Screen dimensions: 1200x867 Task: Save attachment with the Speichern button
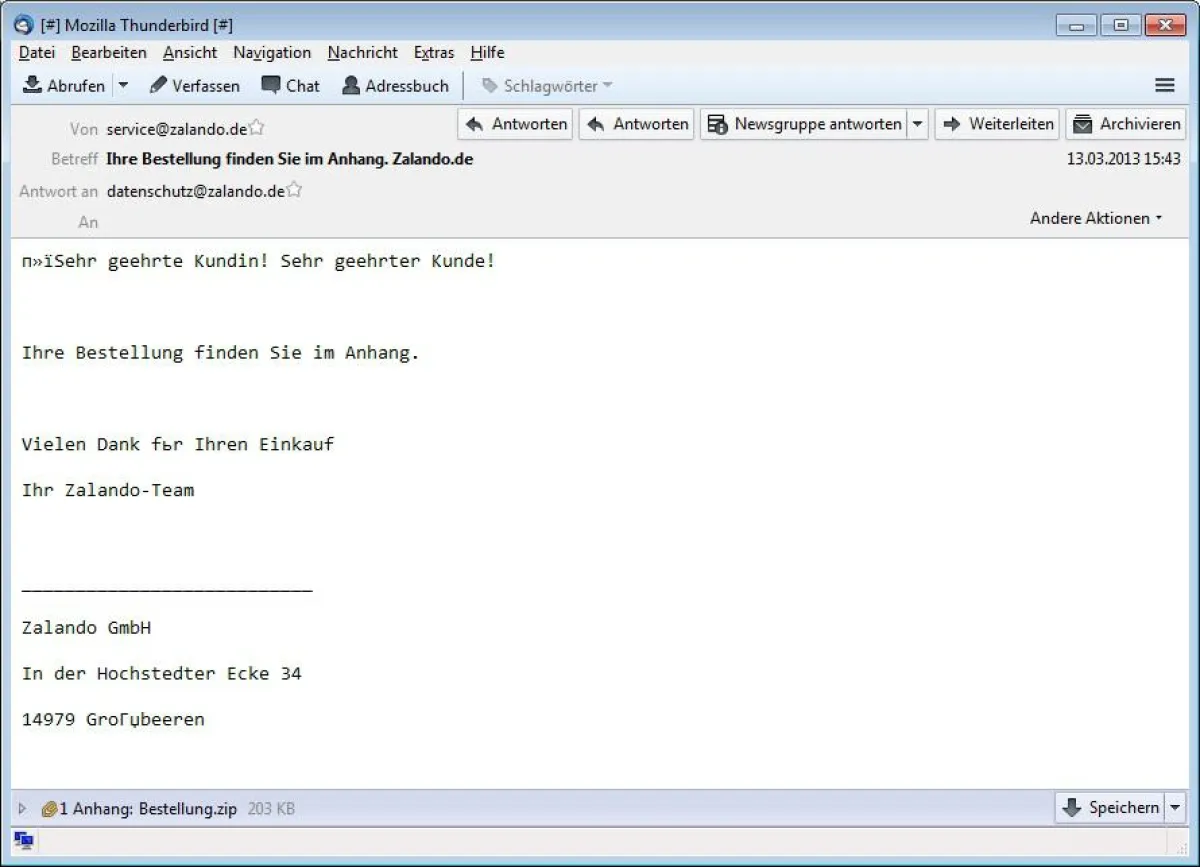pyautogui.click(x=1108, y=807)
